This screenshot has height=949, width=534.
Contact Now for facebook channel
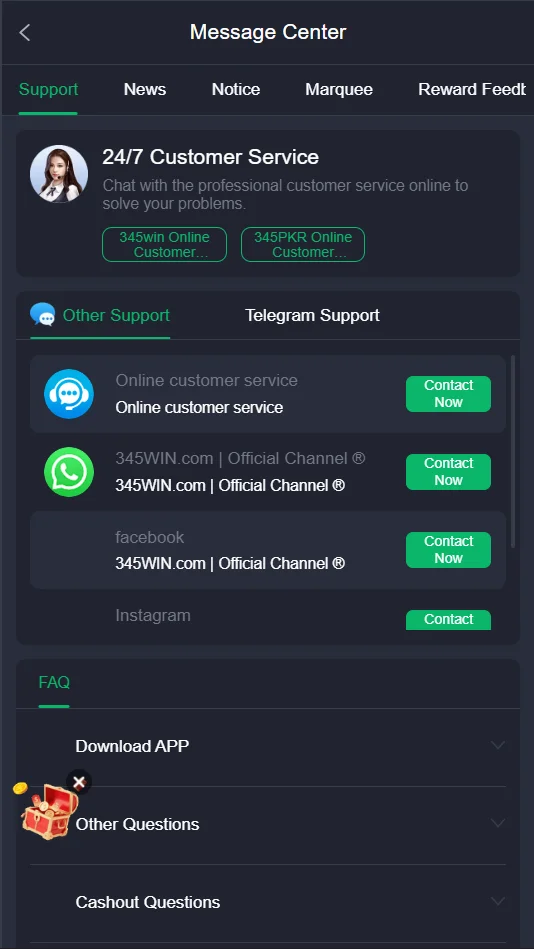(x=448, y=550)
